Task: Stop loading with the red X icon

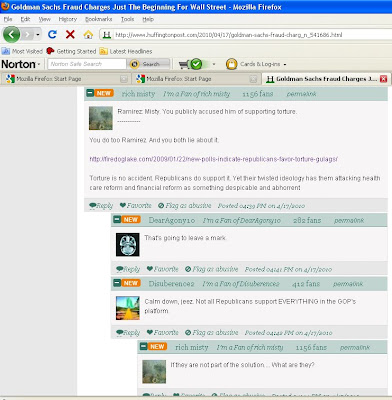Action: [x=70, y=34]
